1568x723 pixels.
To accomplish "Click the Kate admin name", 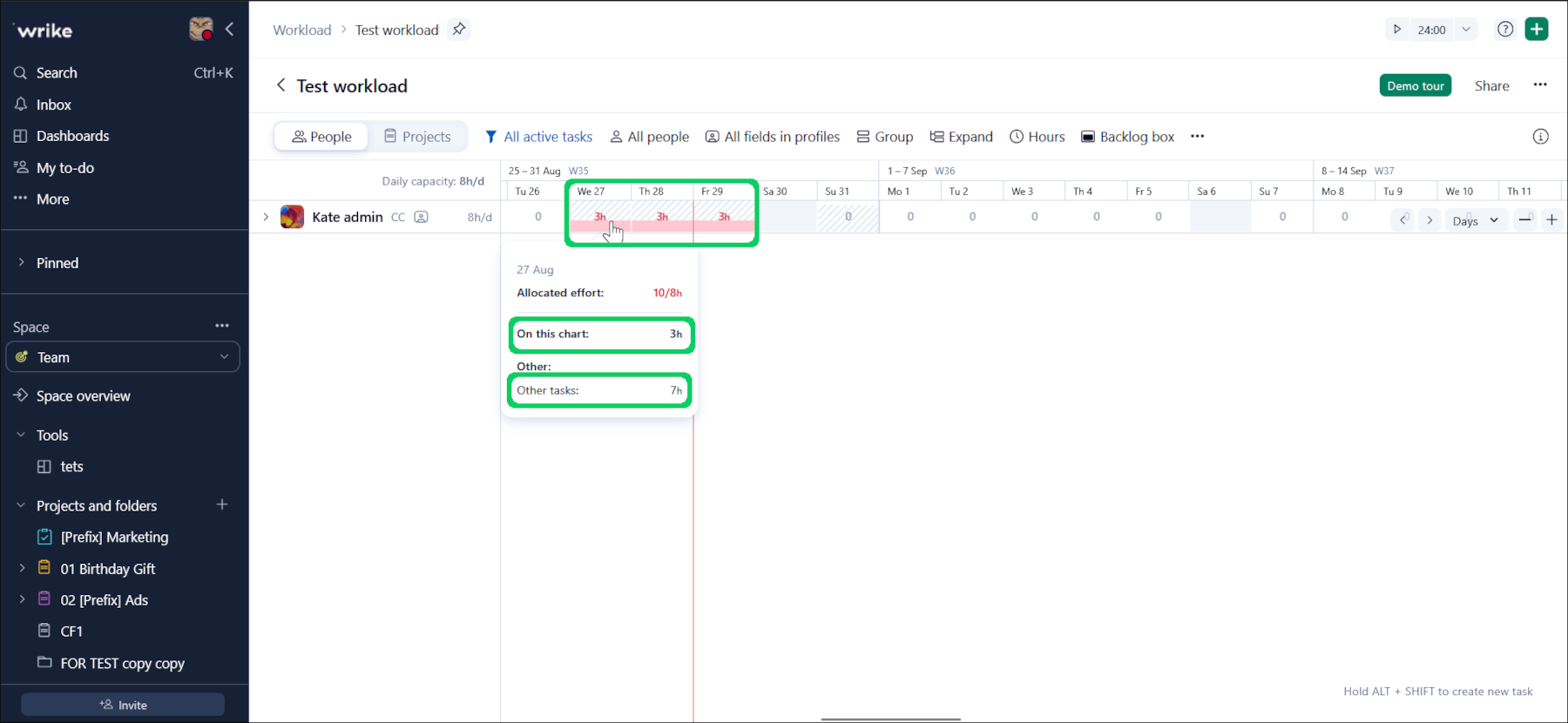I will tap(348, 217).
